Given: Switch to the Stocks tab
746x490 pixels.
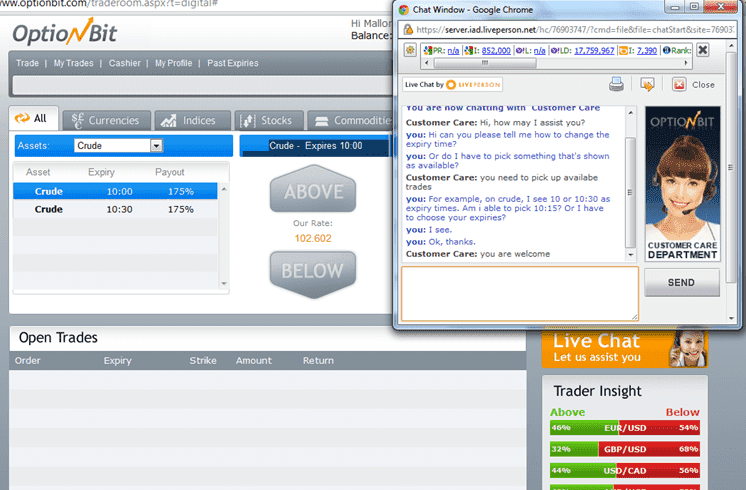Looking at the screenshot, I should point(269,120).
